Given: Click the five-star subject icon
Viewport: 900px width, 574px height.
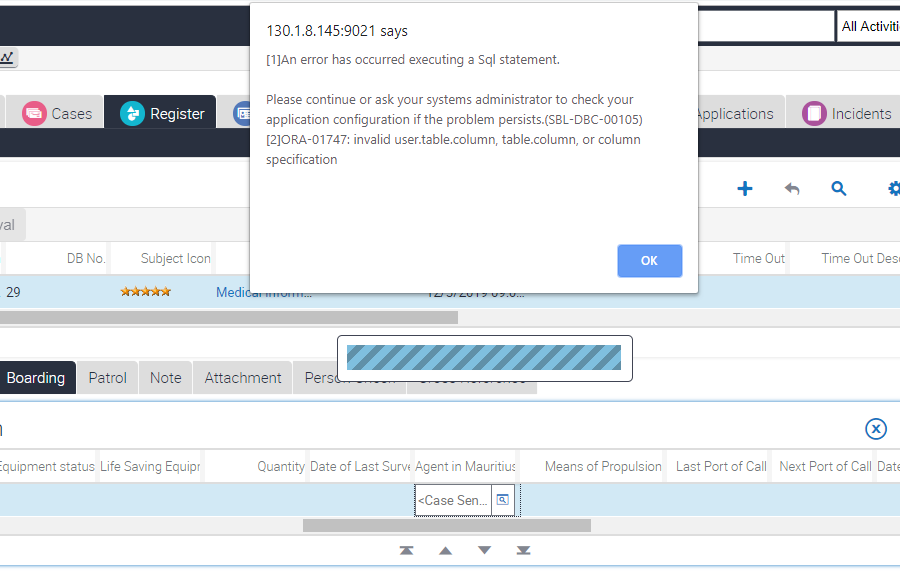Looking at the screenshot, I should tap(146, 292).
